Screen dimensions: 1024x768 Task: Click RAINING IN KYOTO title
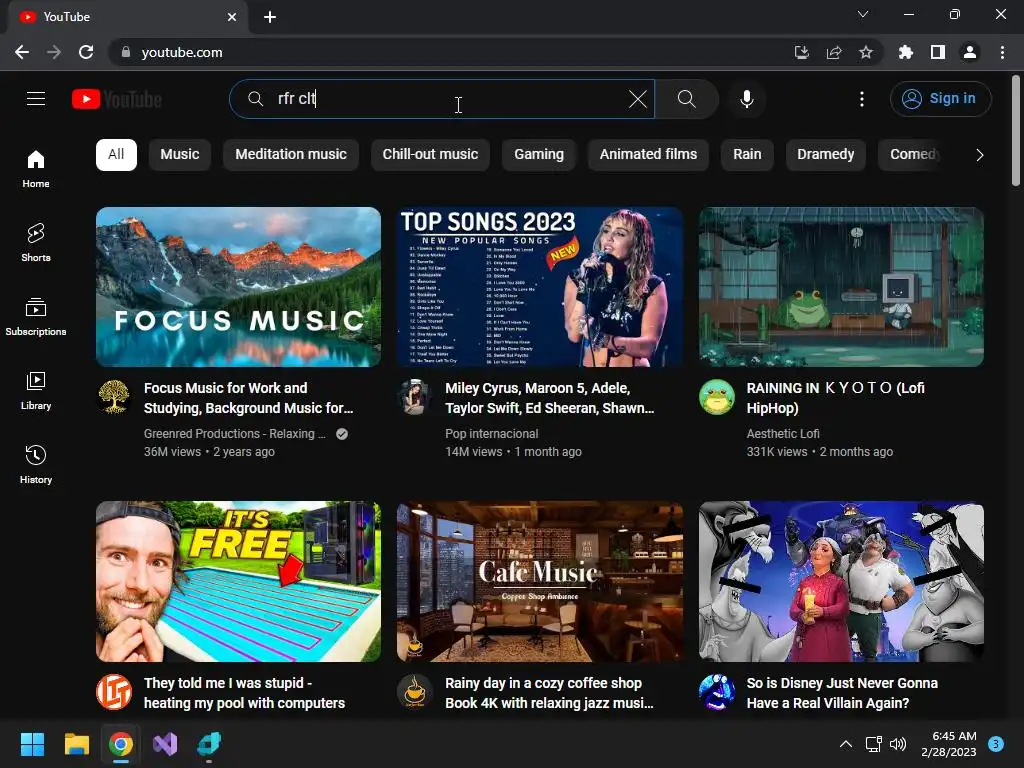tap(835, 398)
